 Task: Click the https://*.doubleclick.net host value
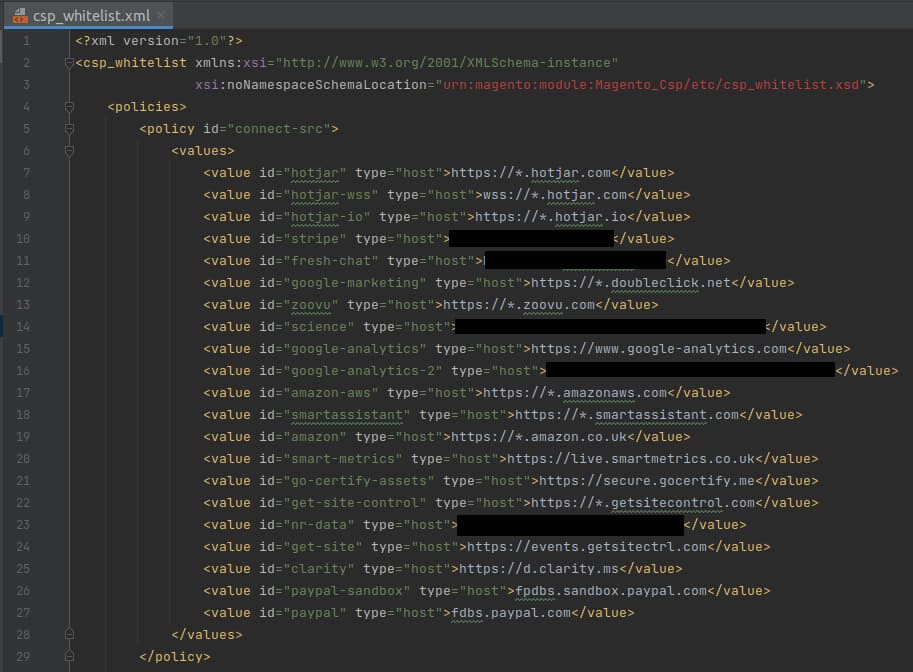click(631, 283)
